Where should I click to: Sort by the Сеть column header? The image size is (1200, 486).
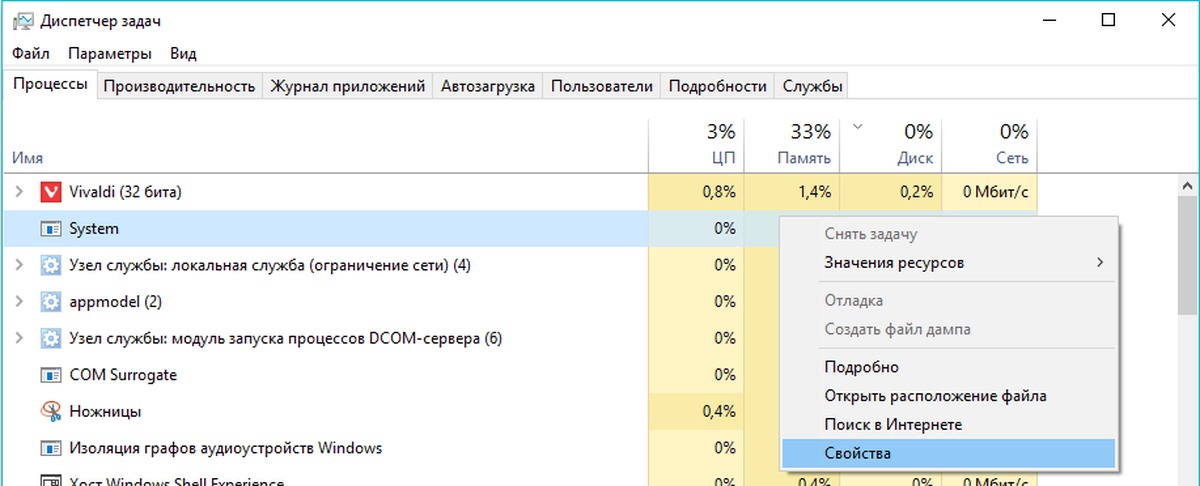(989, 145)
